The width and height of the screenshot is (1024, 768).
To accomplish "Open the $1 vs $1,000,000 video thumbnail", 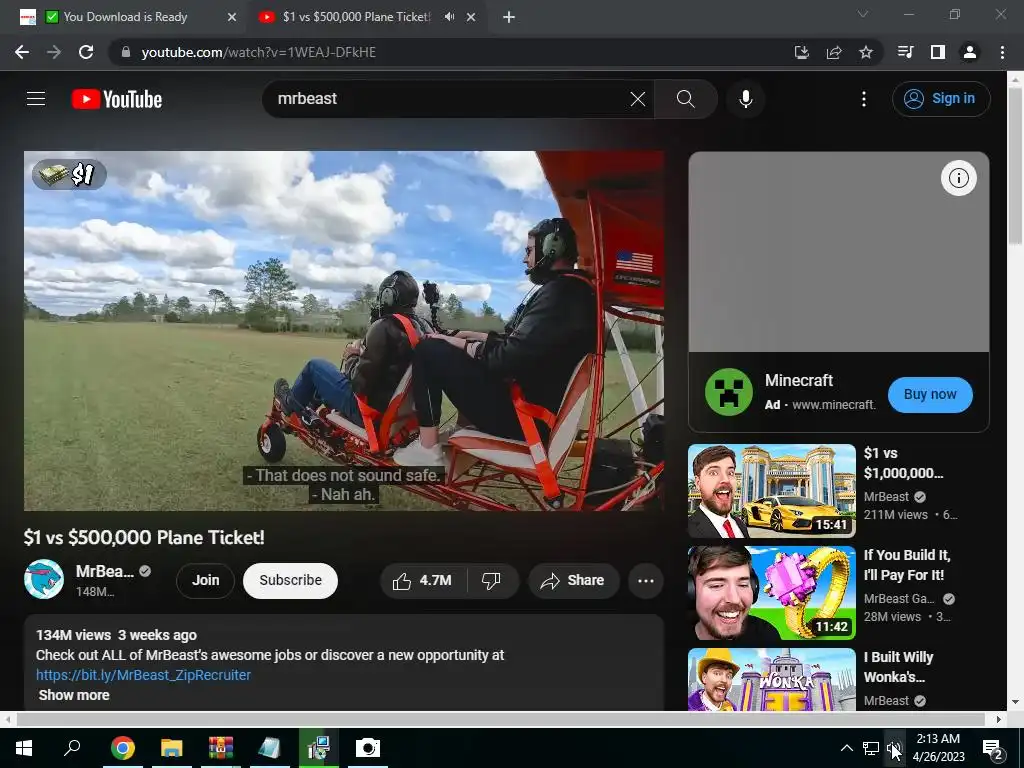I will click(771, 490).
